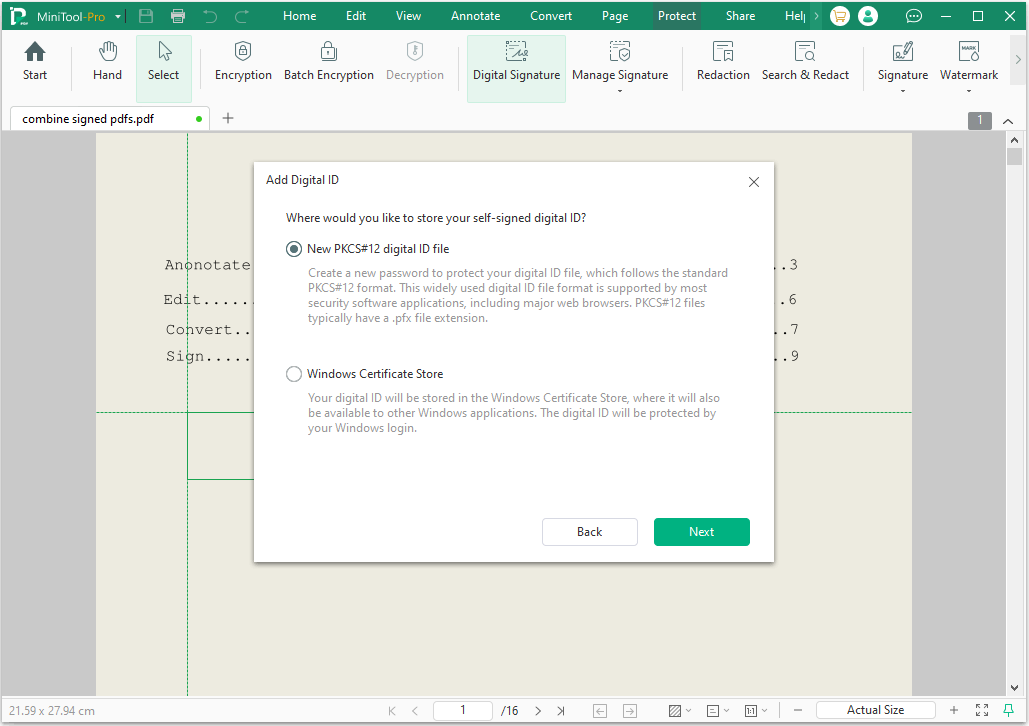This screenshot has height=726, width=1029.
Task: Expand Manage Signature dropdown arrow
Action: (620, 91)
